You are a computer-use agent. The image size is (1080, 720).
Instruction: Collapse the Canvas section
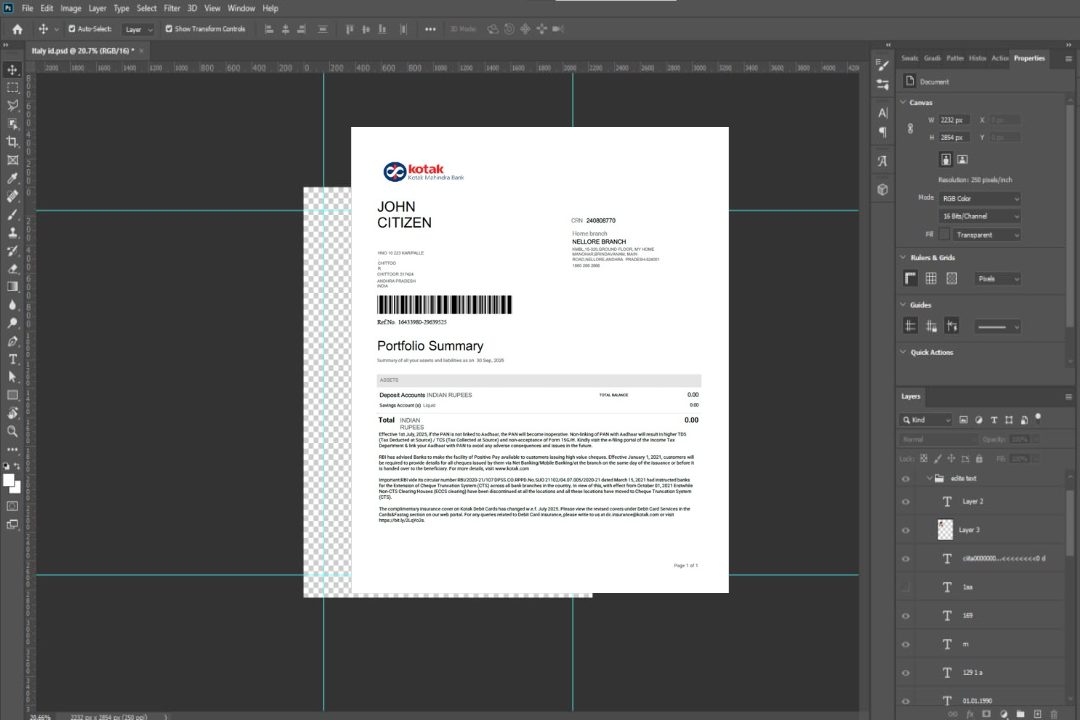tap(903, 102)
